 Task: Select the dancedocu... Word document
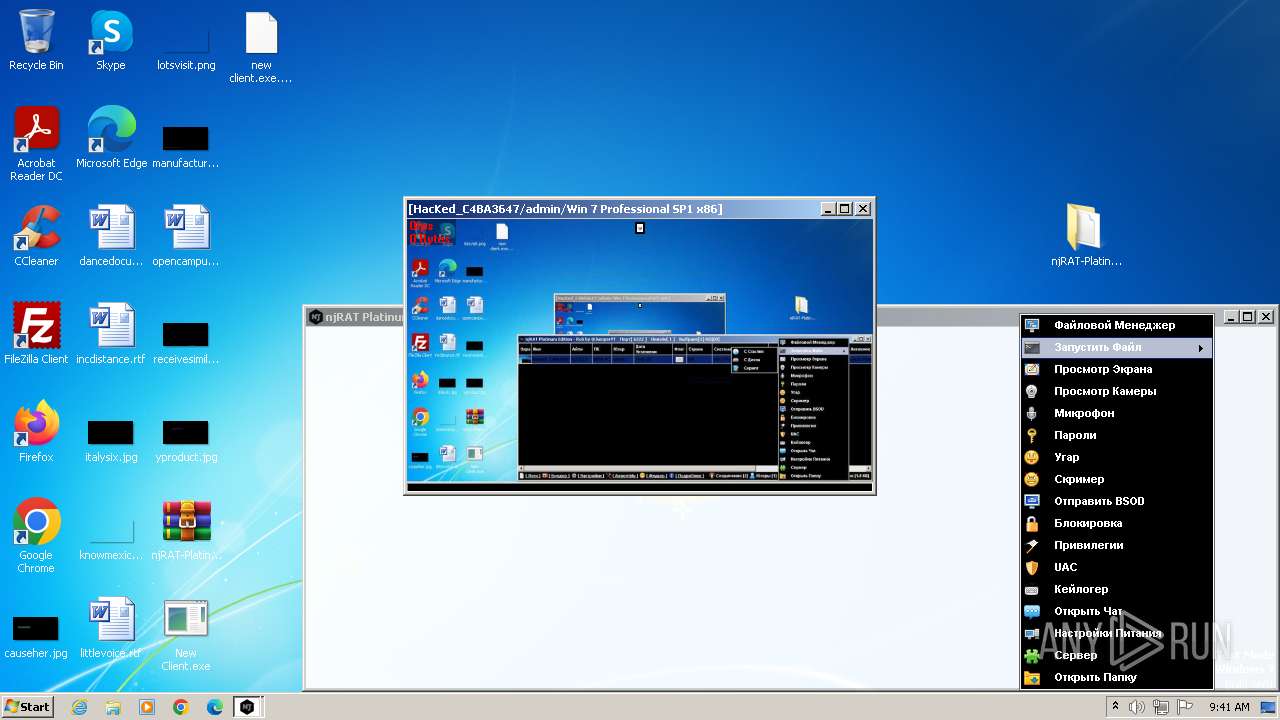pos(111,237)
